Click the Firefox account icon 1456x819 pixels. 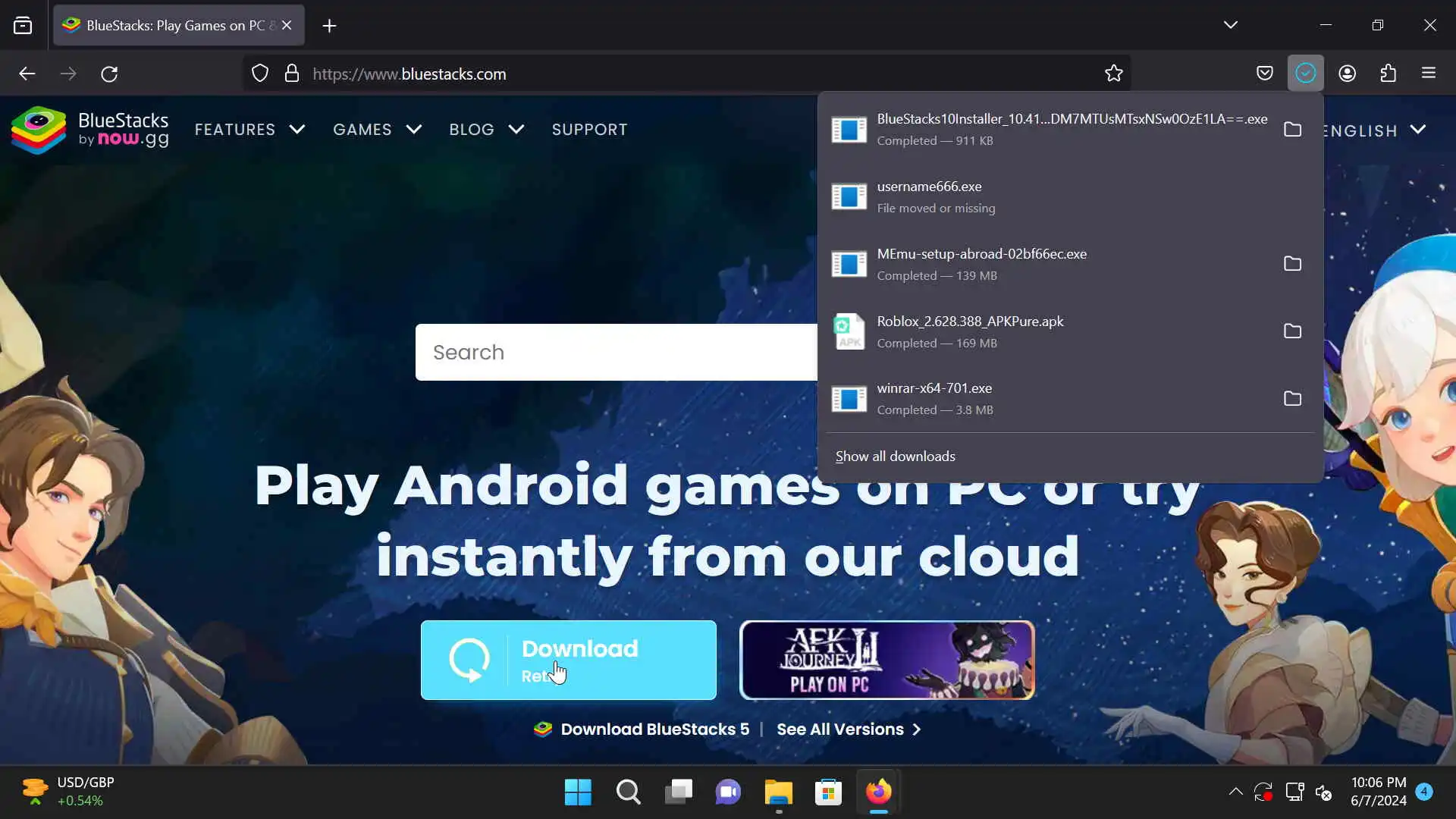1347,74
